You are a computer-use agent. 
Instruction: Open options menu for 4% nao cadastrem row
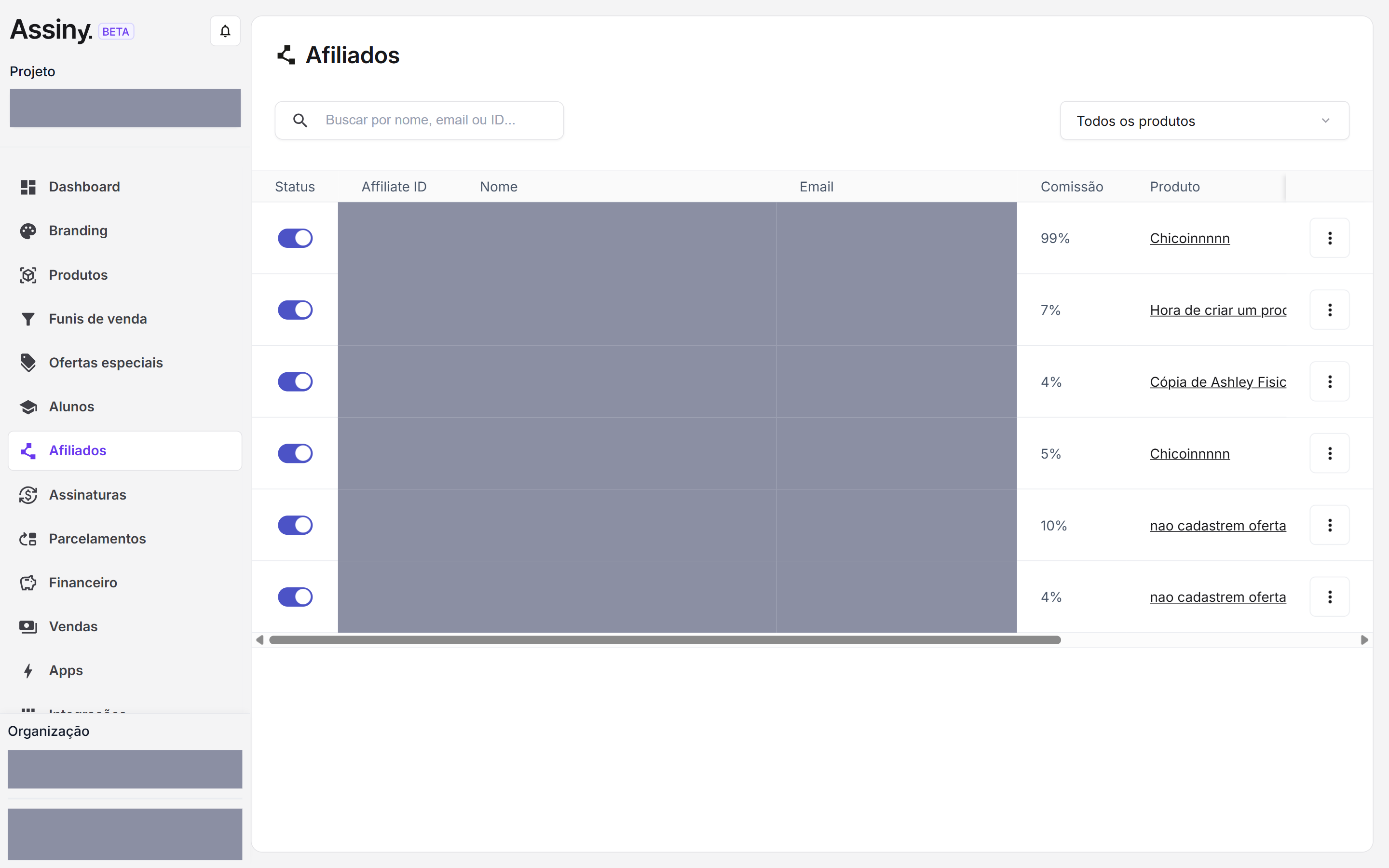1329,597
